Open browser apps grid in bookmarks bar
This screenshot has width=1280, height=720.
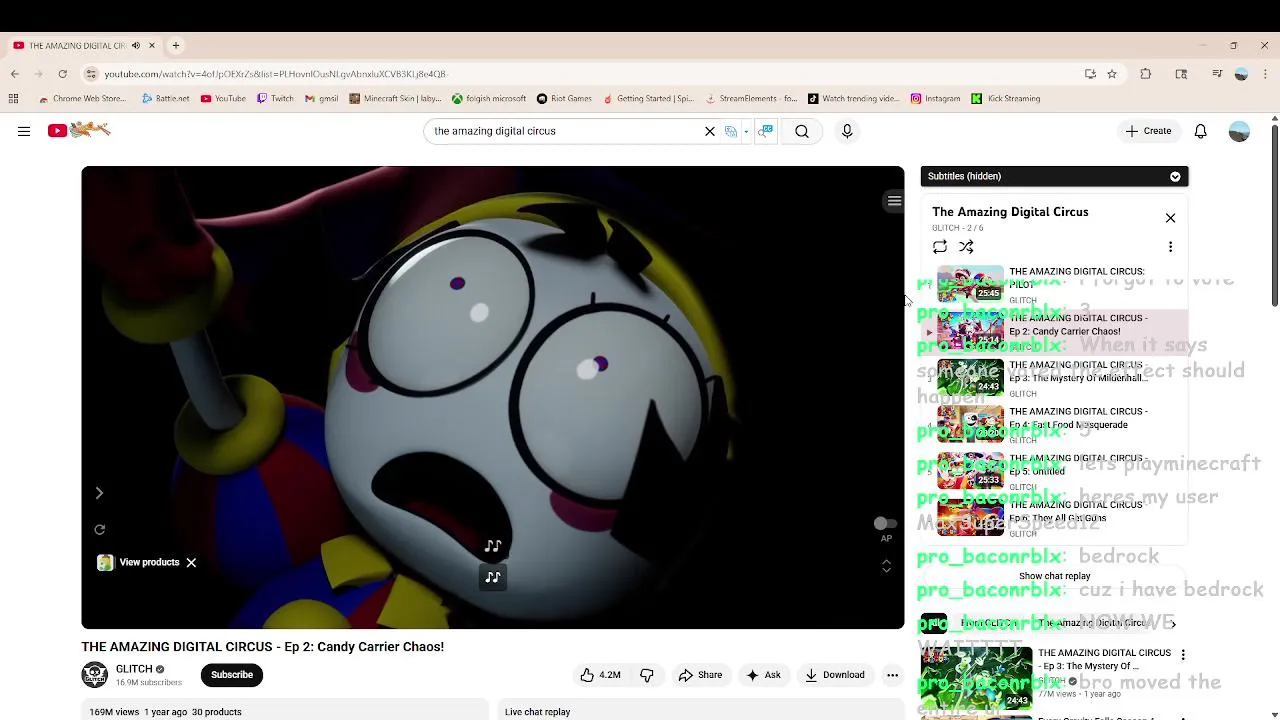[x=13, y=98]
